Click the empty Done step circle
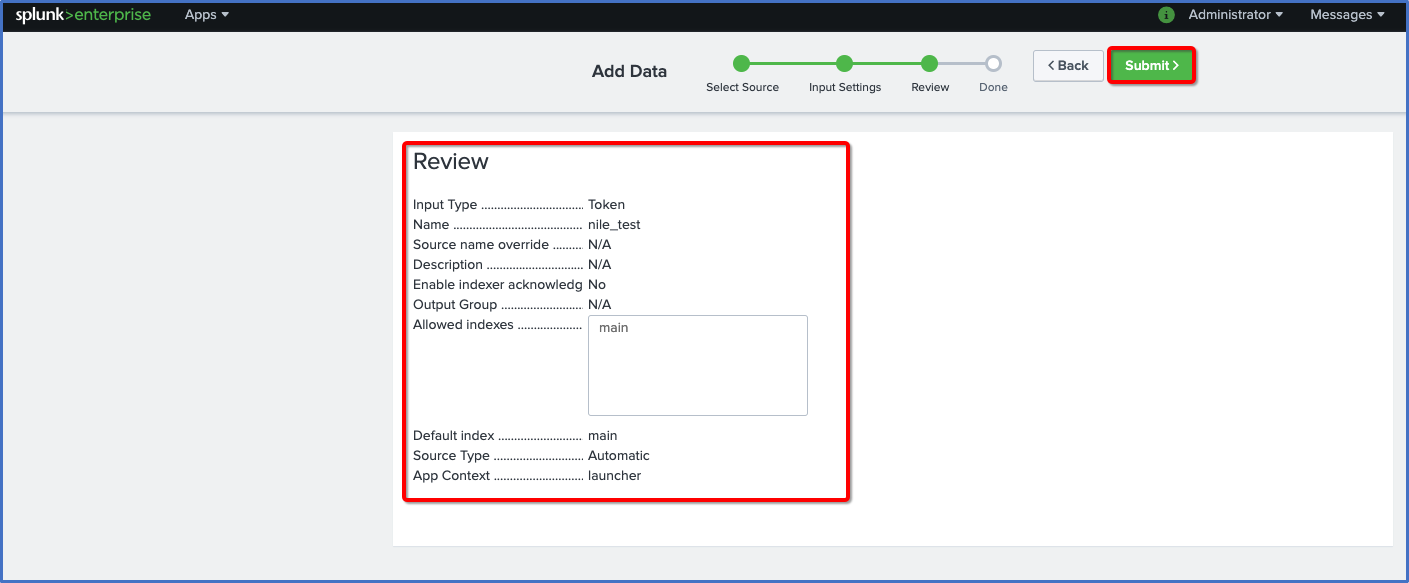Viewport: 1409px width, 583px height. [993, 64]
